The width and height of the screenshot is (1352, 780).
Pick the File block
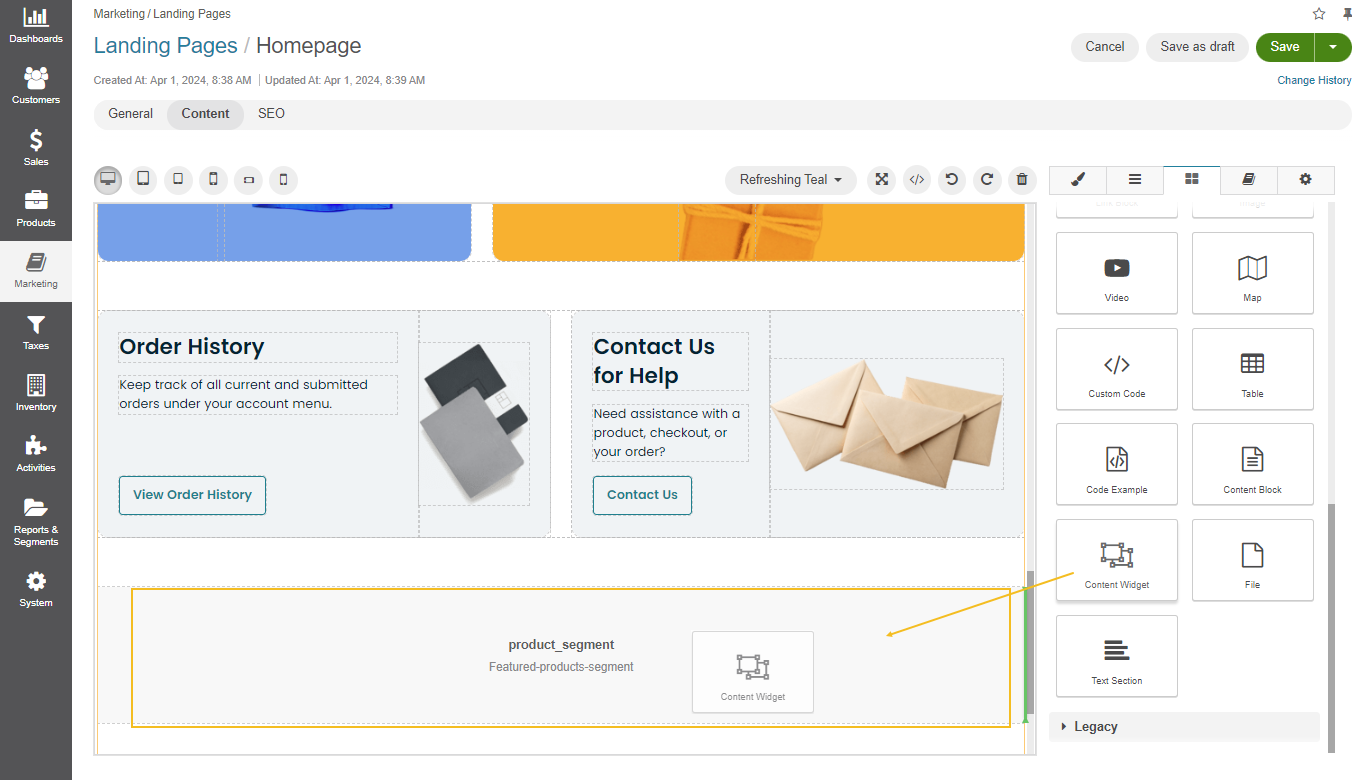pos(1253,560)
